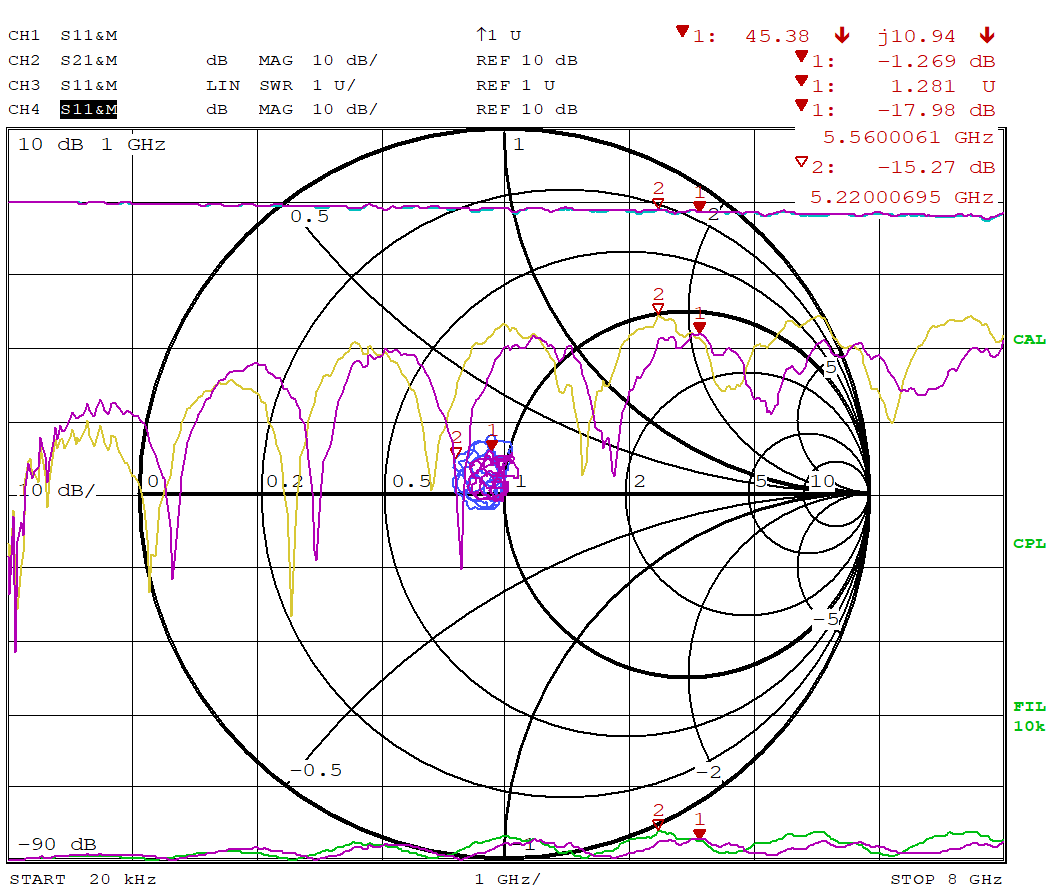Click the '-2' reactance label on the Smith chart
Image resolution: width=1058 pixels, height=892 pixels.
pos(708,772)
